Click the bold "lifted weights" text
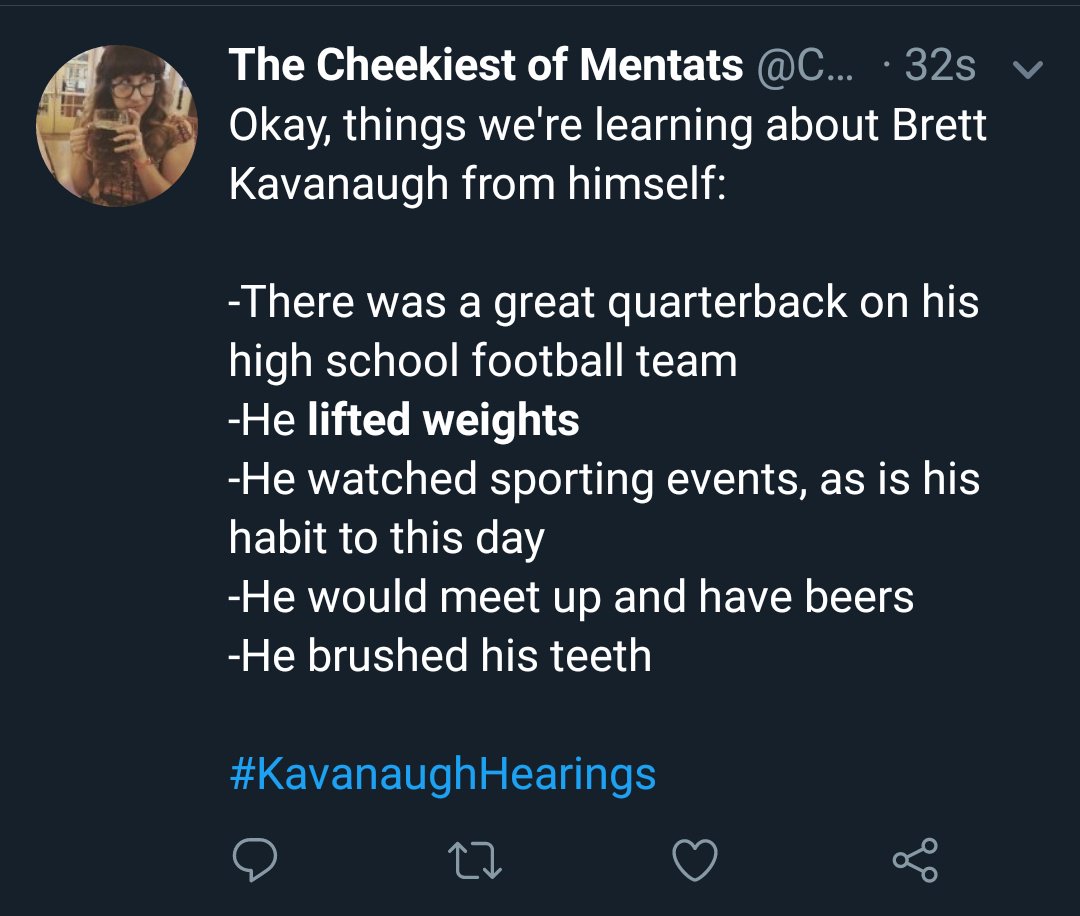The image size is (1080, 916). (x=443, y=420)
